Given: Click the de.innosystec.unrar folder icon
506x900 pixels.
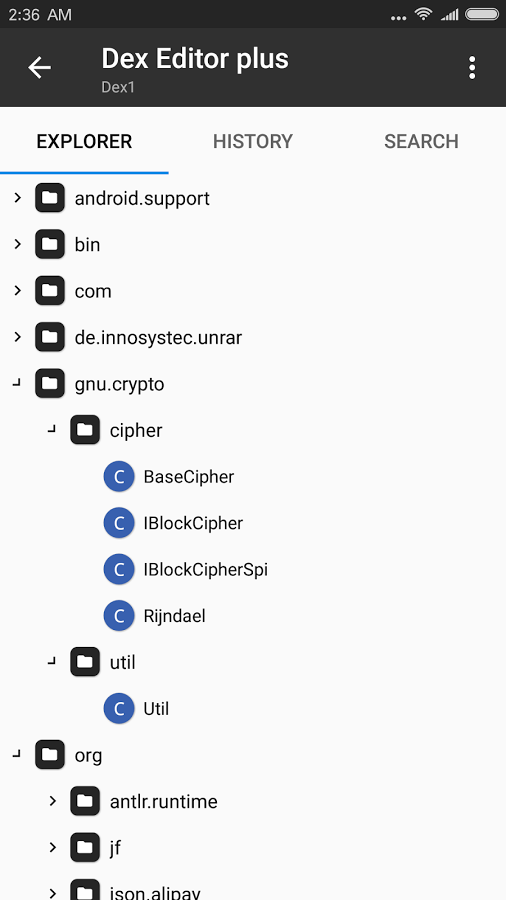Looking at the screenshot, I should coord(49,338).
